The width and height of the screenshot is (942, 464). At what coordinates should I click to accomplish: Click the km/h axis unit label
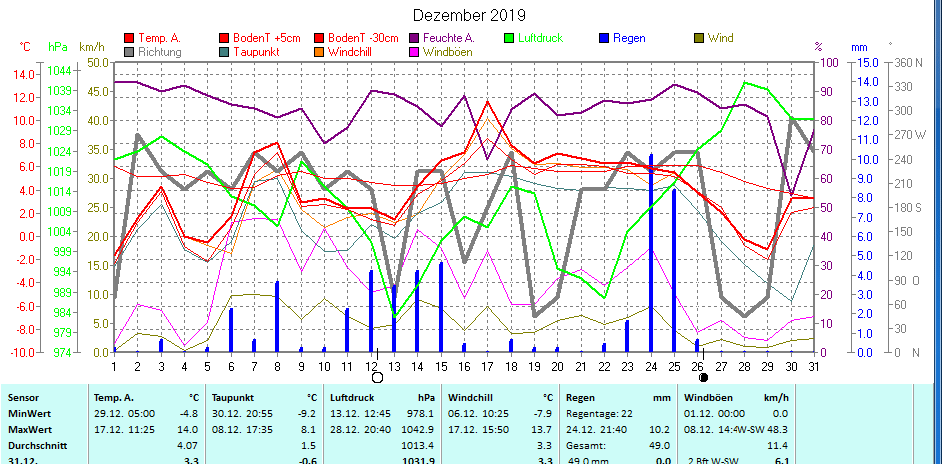91,46
